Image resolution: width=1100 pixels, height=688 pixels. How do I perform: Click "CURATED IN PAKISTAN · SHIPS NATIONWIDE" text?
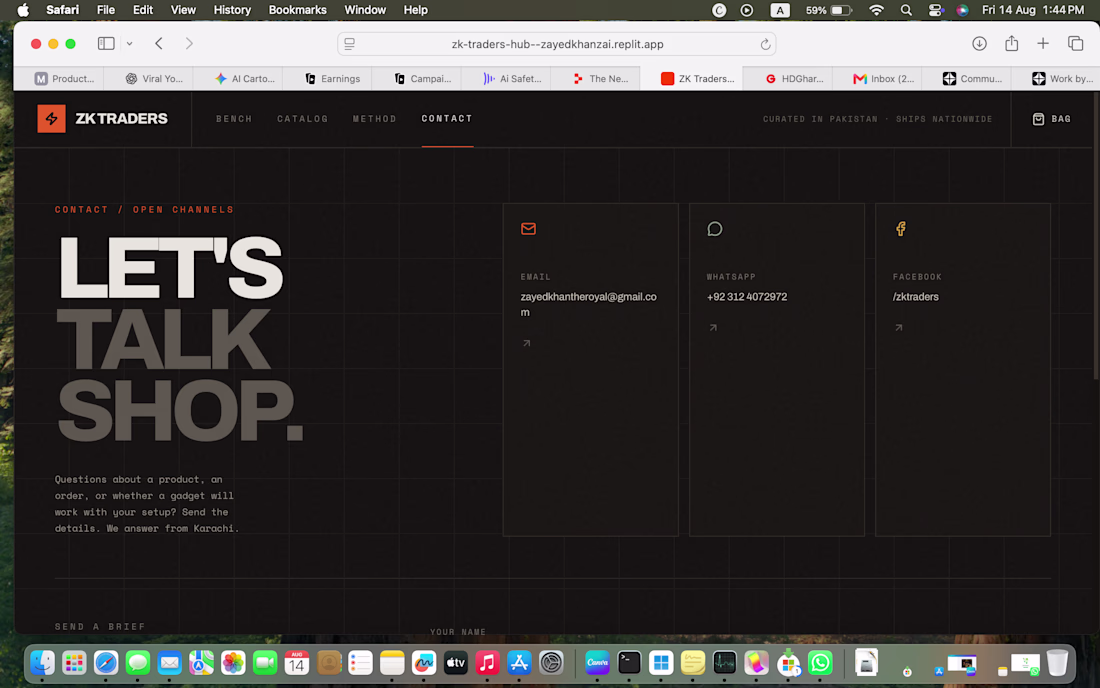pyautogui.click(x=878, y=119)
